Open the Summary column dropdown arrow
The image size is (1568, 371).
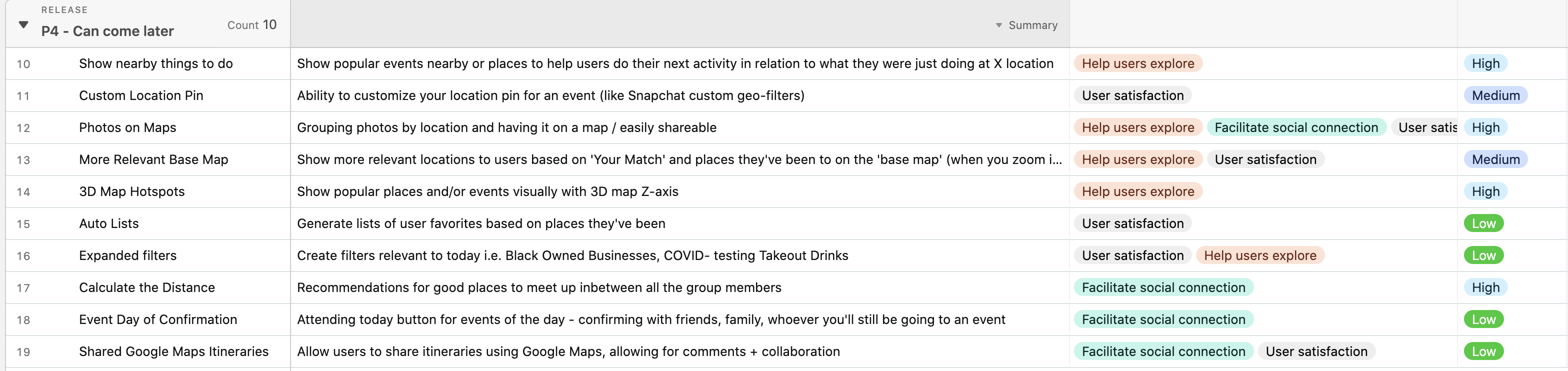(998, 25)
